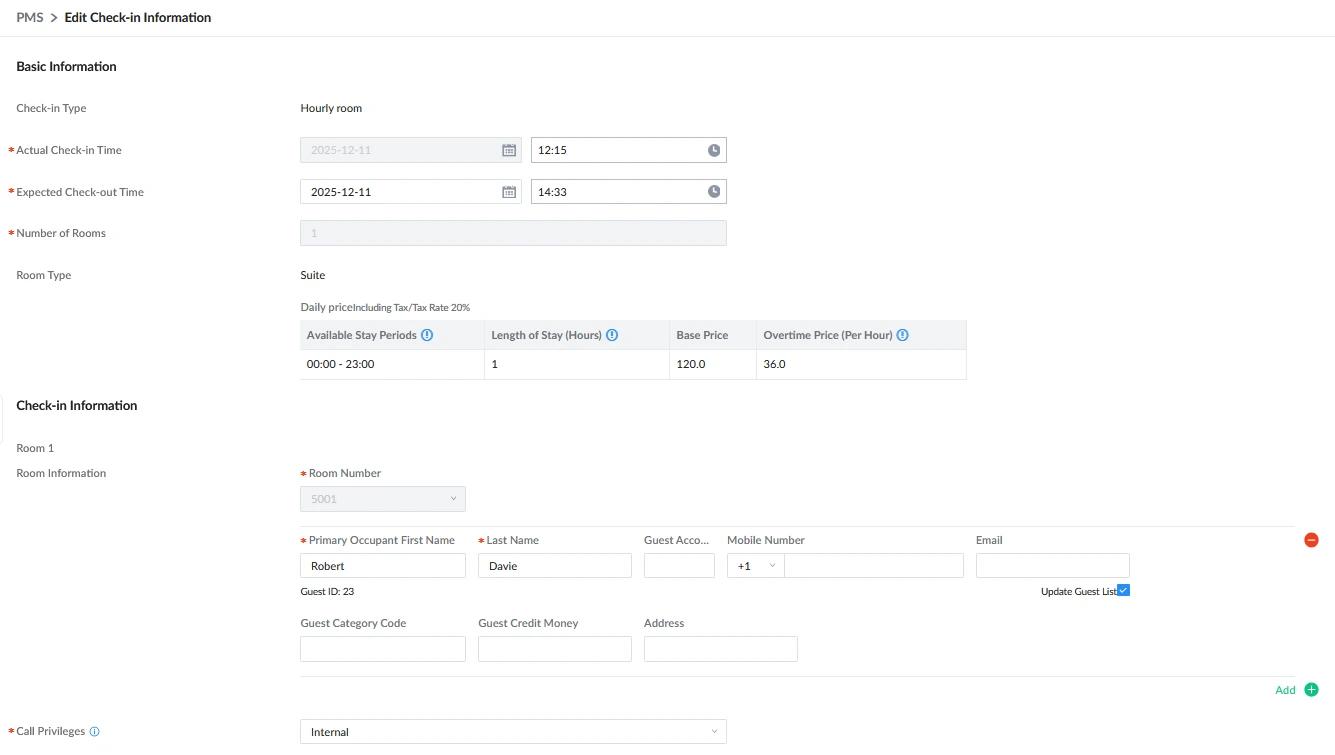The height and width of the screenshot is (755, 1335).
Task: Click Guest ID: 23 text
Action: 327,592
